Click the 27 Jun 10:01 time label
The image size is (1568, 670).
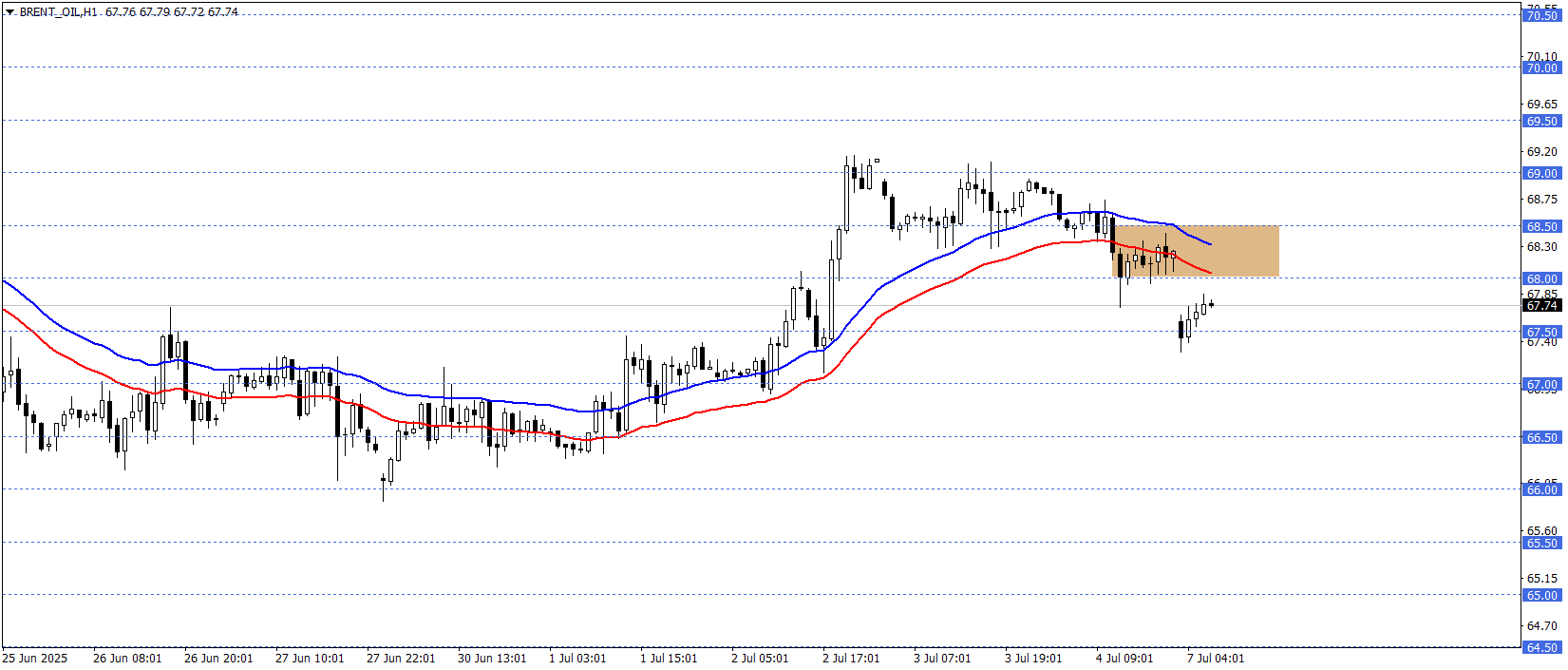tap(310, 658)
